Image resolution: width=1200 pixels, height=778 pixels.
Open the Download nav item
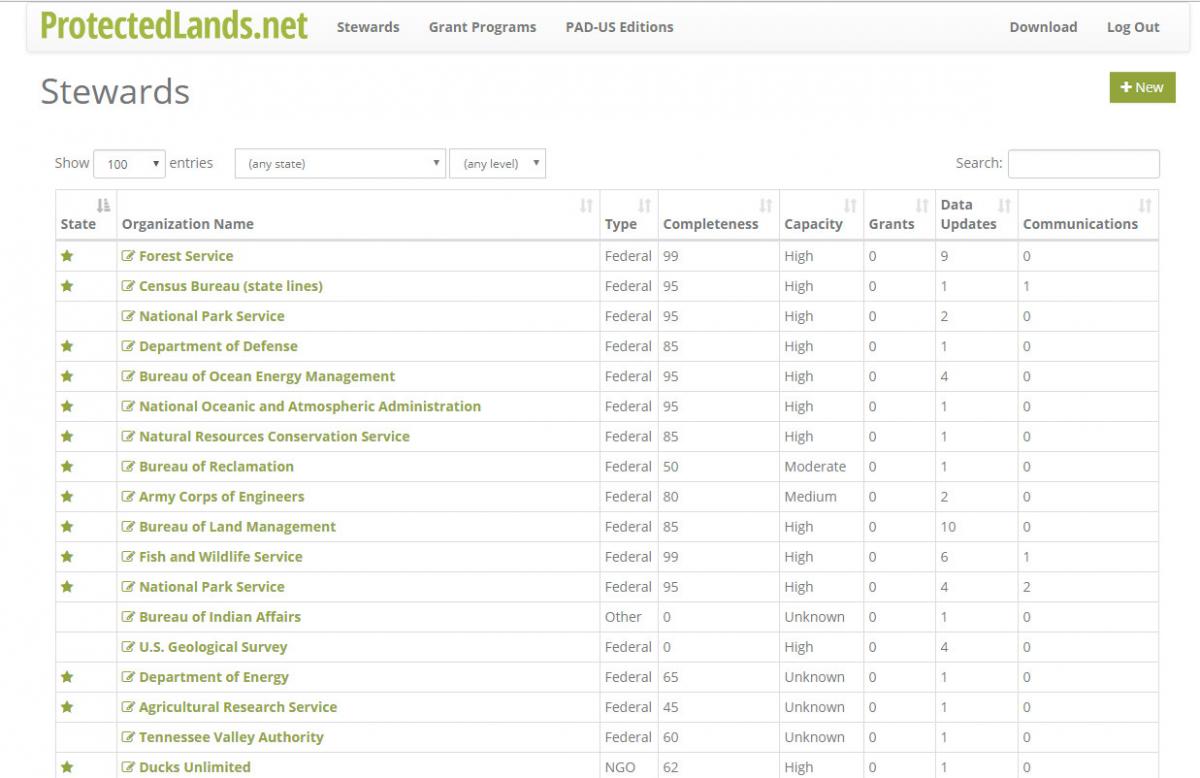tap(1043, 27)
